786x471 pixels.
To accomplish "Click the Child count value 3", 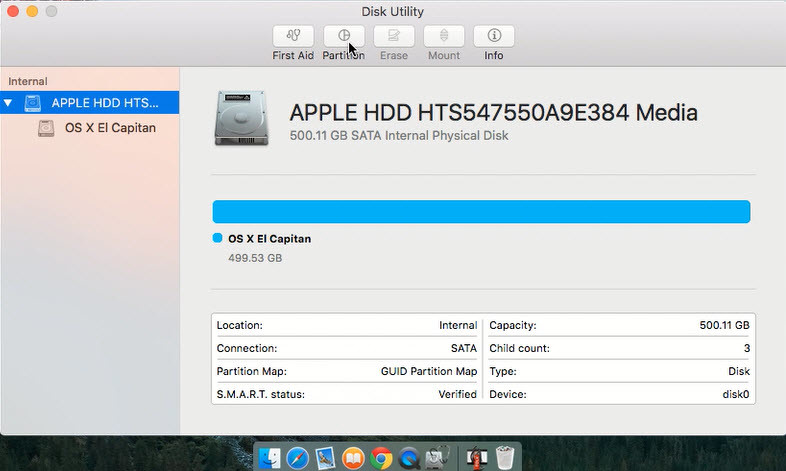I will pyautogui.click(x=747, y=348).
